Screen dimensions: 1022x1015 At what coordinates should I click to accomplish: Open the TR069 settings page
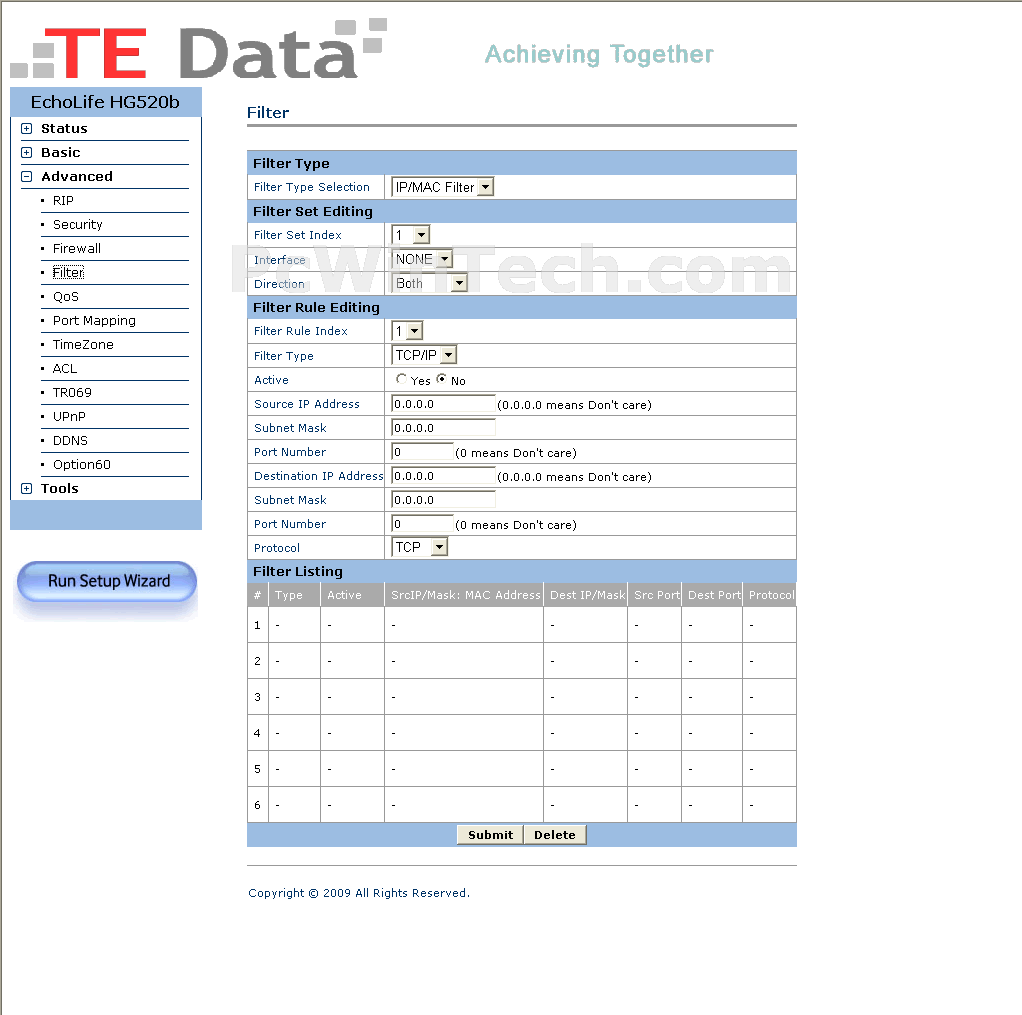point(72,393)
